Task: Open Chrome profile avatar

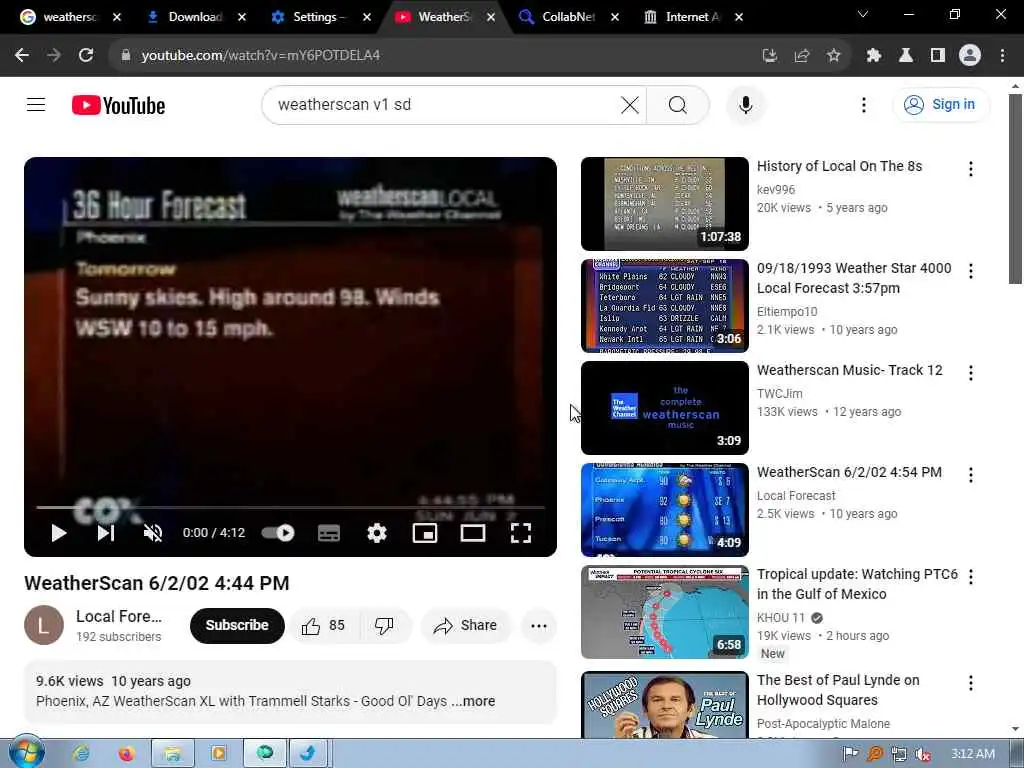Action: (x=970, y=56)
